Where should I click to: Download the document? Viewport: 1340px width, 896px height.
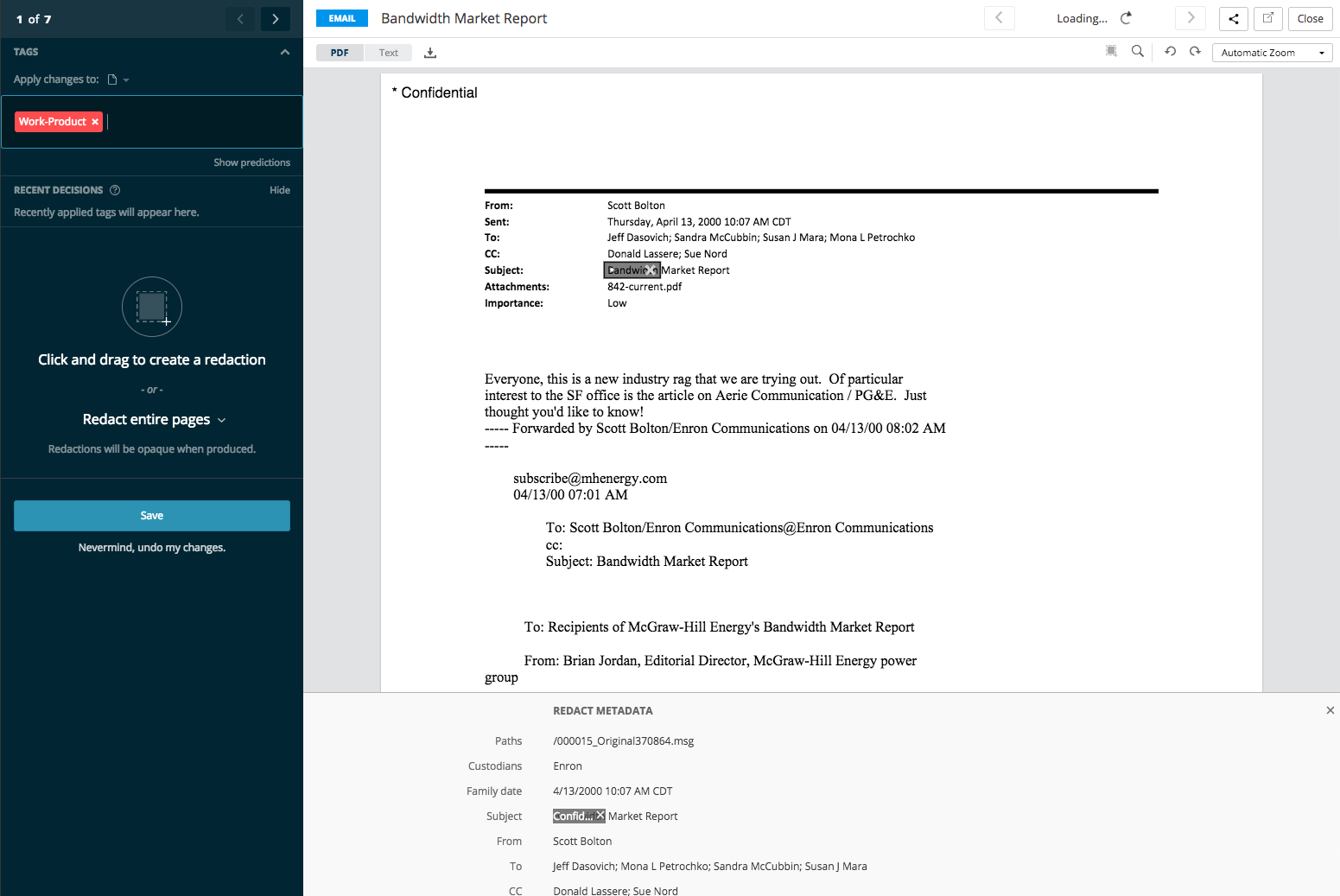click(x=430, y=53)
